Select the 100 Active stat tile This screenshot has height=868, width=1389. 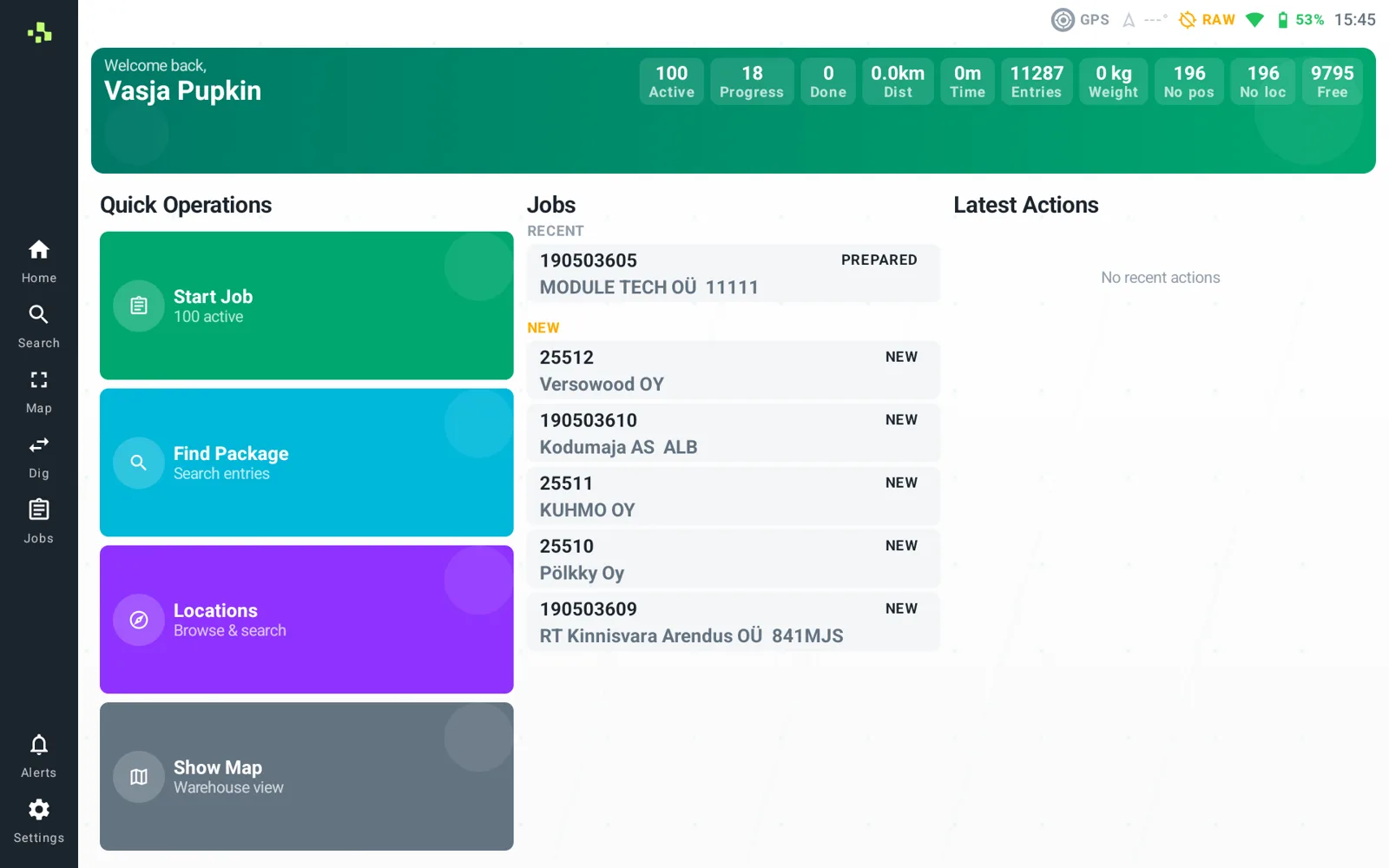[x=672, y=82]
